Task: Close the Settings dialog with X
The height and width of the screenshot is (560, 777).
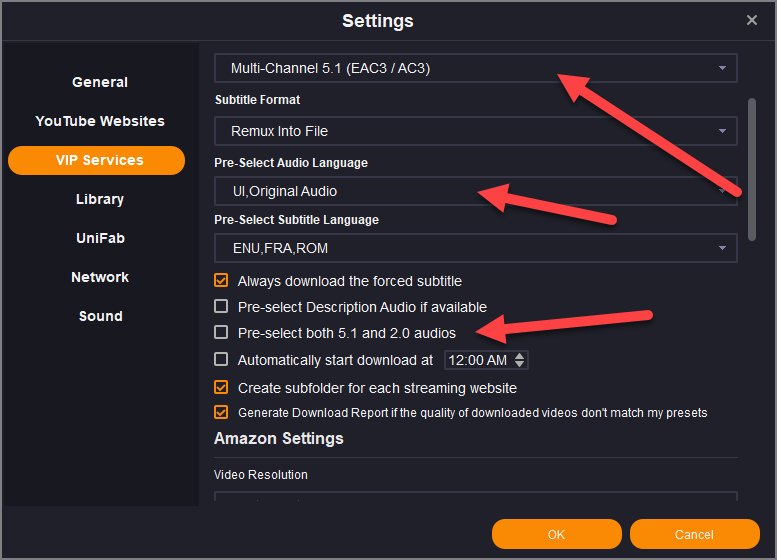Action: (752, 20)
